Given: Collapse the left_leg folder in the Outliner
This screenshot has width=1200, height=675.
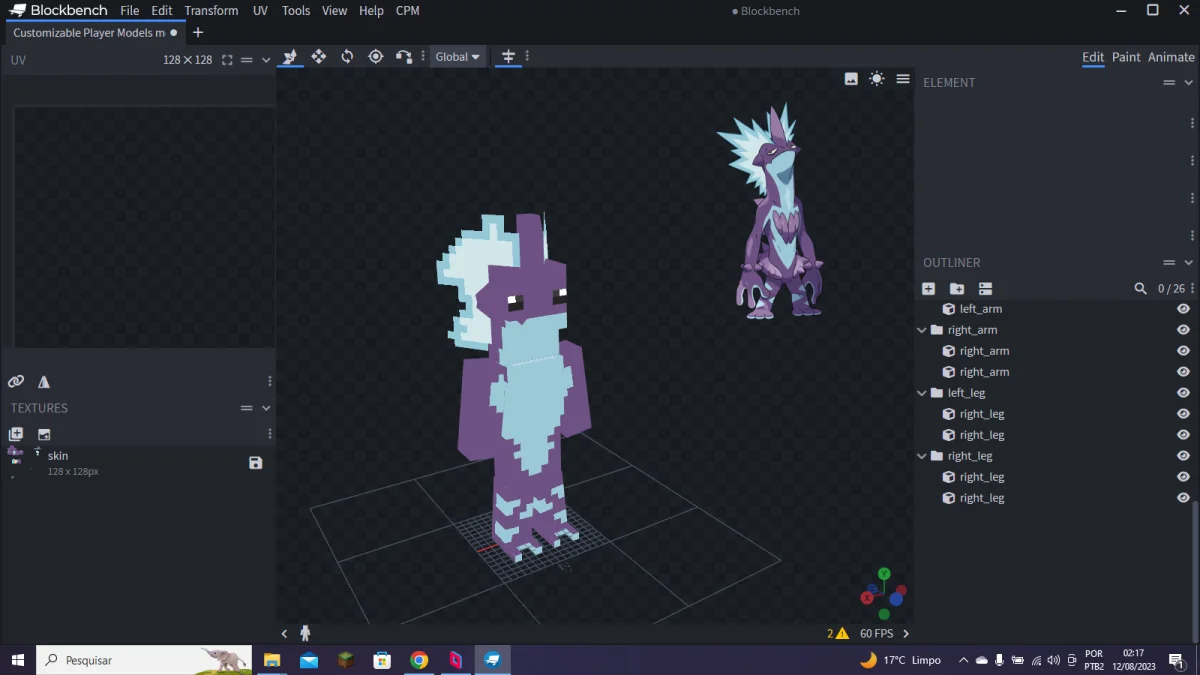Looking at the screenshot, I should (922, 393).
